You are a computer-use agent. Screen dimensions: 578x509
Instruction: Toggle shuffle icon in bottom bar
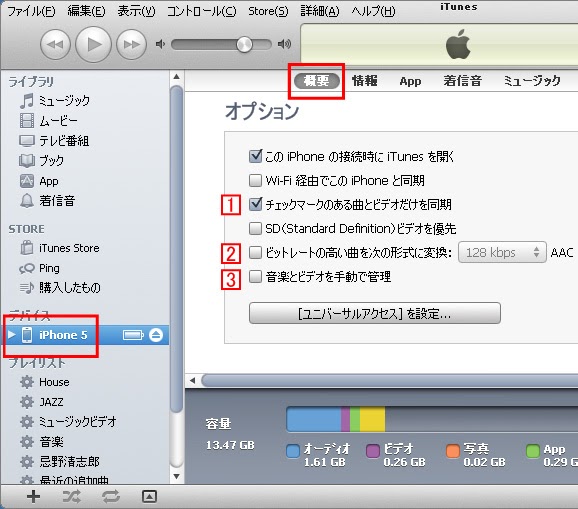click(x=72, y=496)
